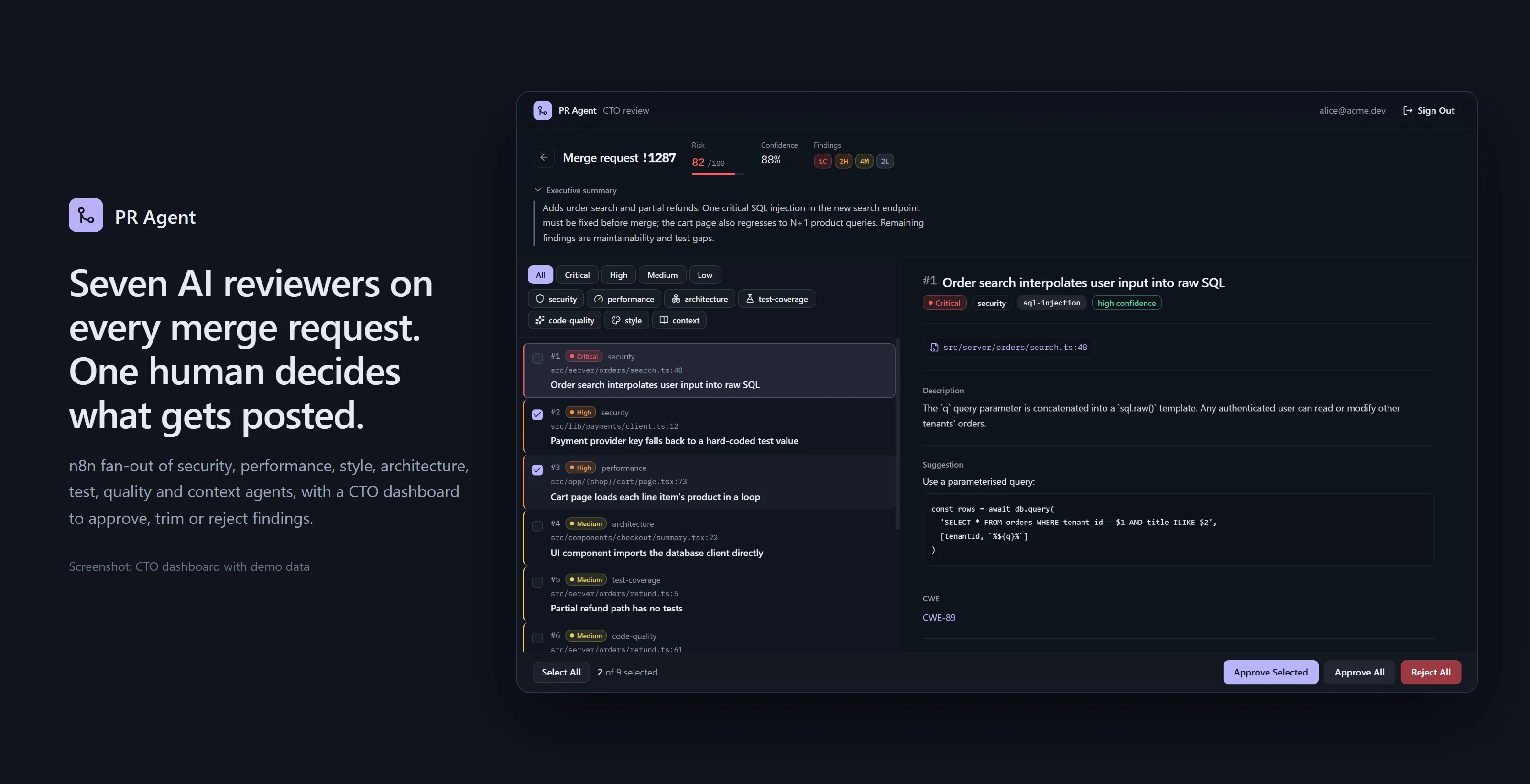1530x784 pixels.
Task: Uncheck finding #3 Cart page checkbox
Action: tap(537, 470)
